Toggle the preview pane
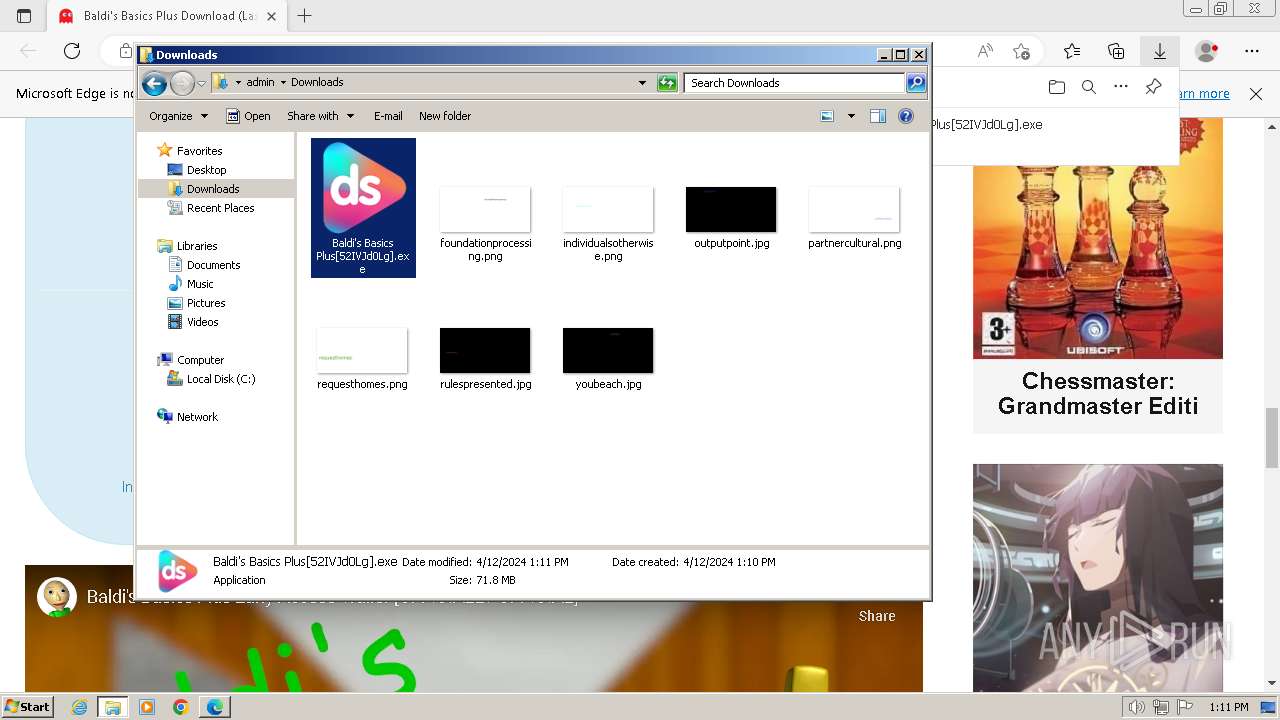This screenshot has width=1280, height=720. point(878,116)
